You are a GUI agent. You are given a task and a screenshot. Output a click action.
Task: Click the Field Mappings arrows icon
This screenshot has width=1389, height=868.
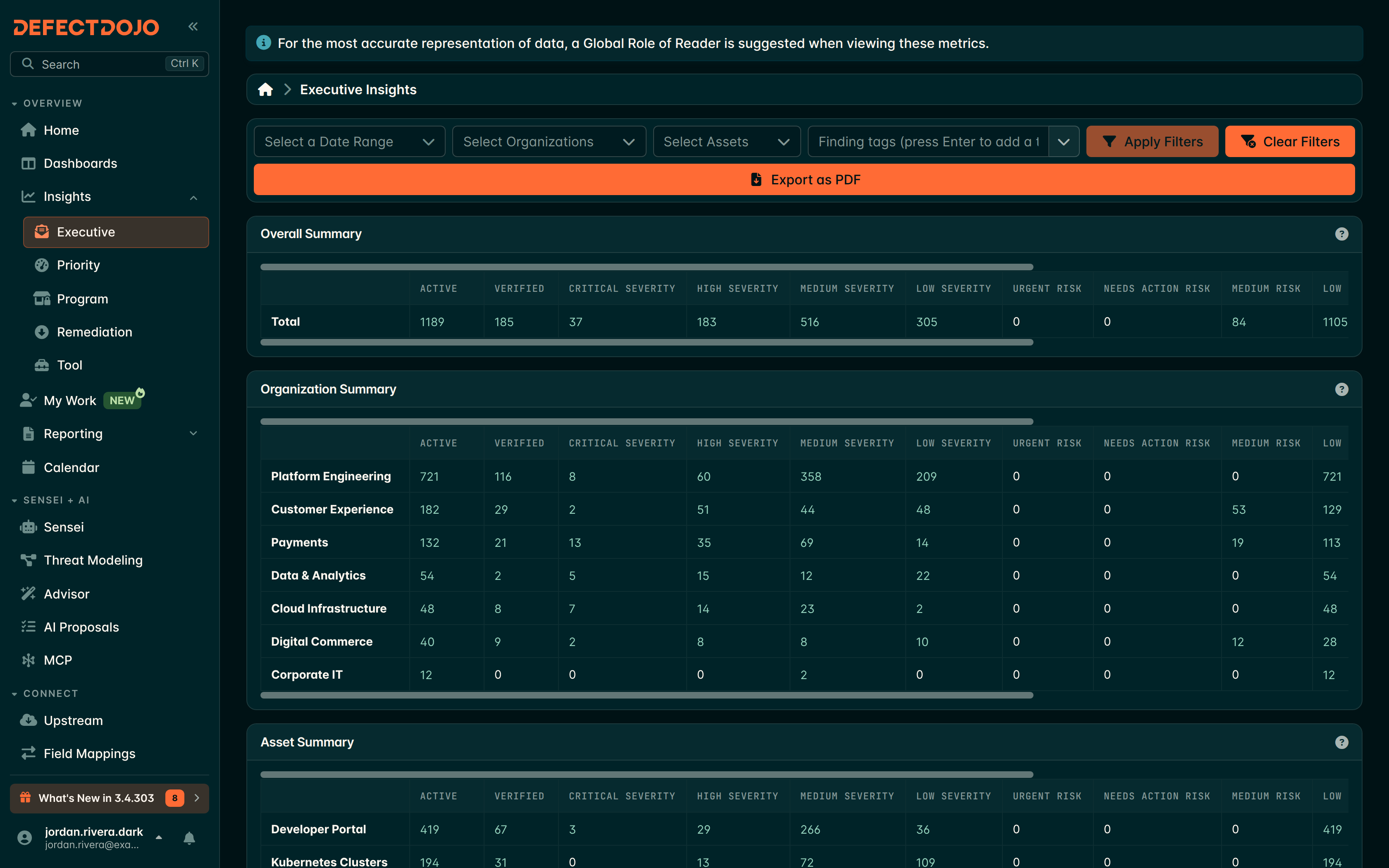coord(28,753)
